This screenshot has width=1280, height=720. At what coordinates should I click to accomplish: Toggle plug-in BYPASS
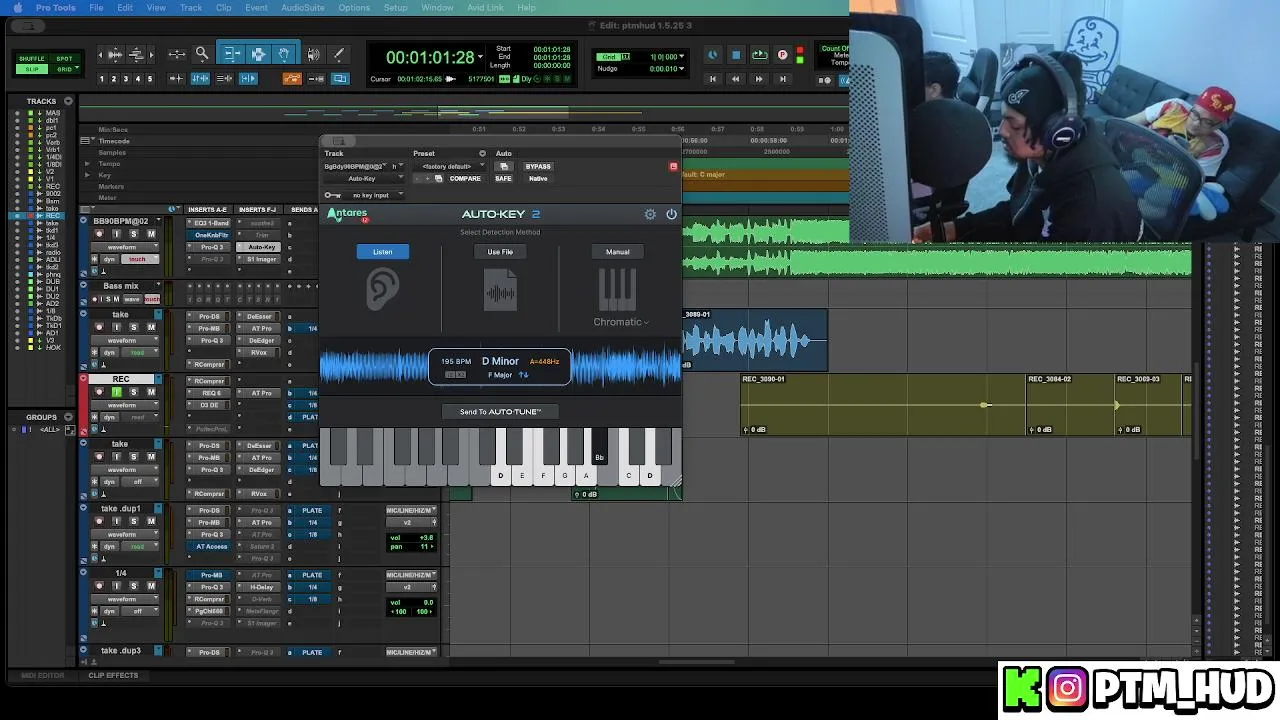[538, 167]
